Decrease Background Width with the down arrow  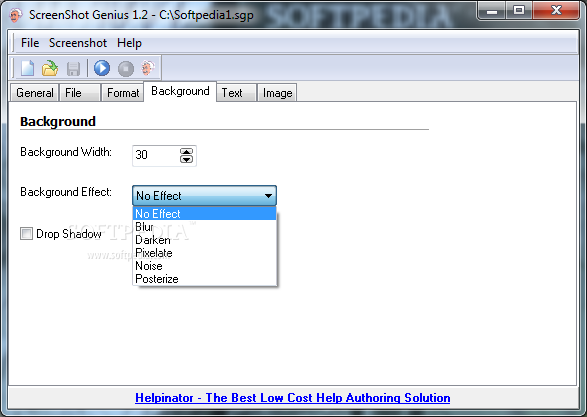186,159
